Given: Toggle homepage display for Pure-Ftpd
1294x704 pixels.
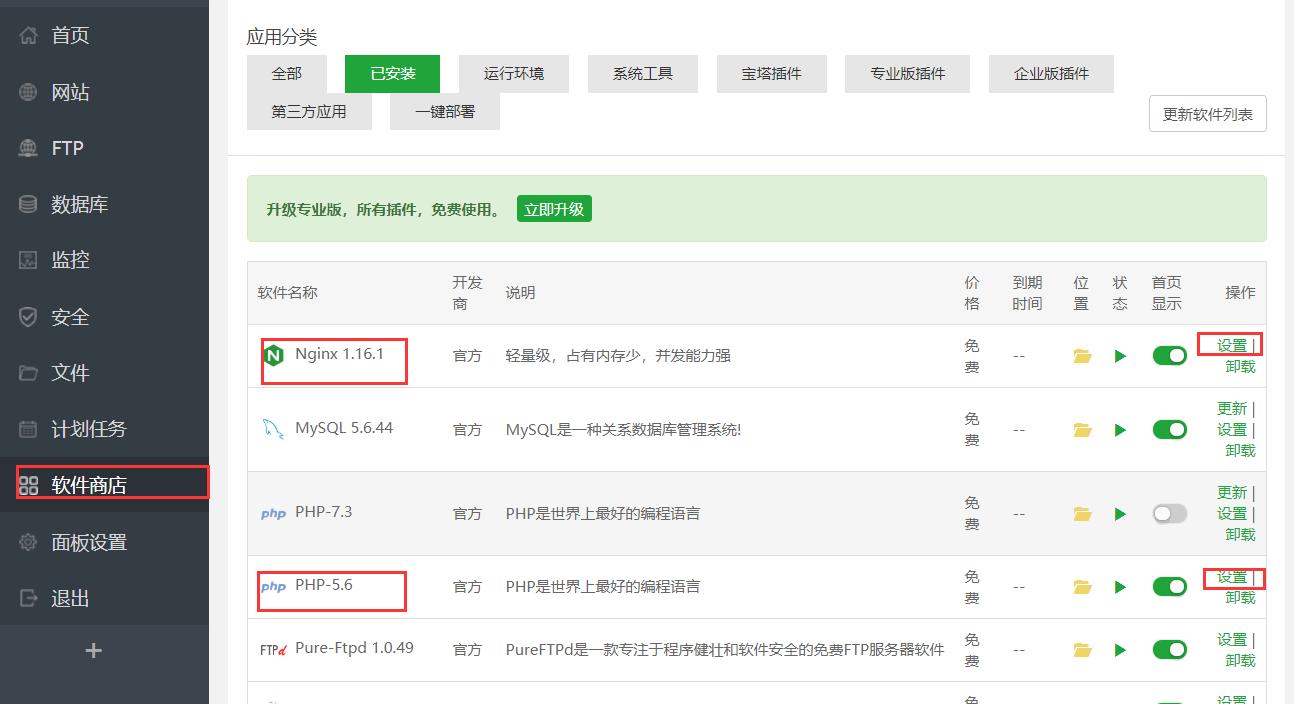Looking at the screenshot, I should 1169,649.
